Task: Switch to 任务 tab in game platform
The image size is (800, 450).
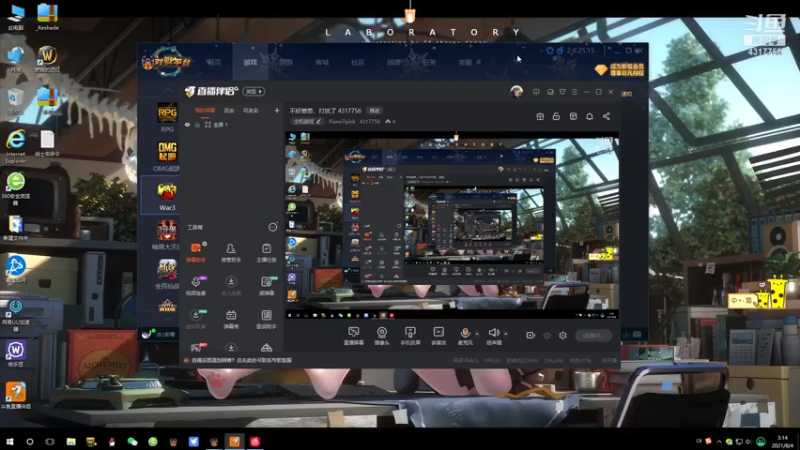Action: point(430,62)
